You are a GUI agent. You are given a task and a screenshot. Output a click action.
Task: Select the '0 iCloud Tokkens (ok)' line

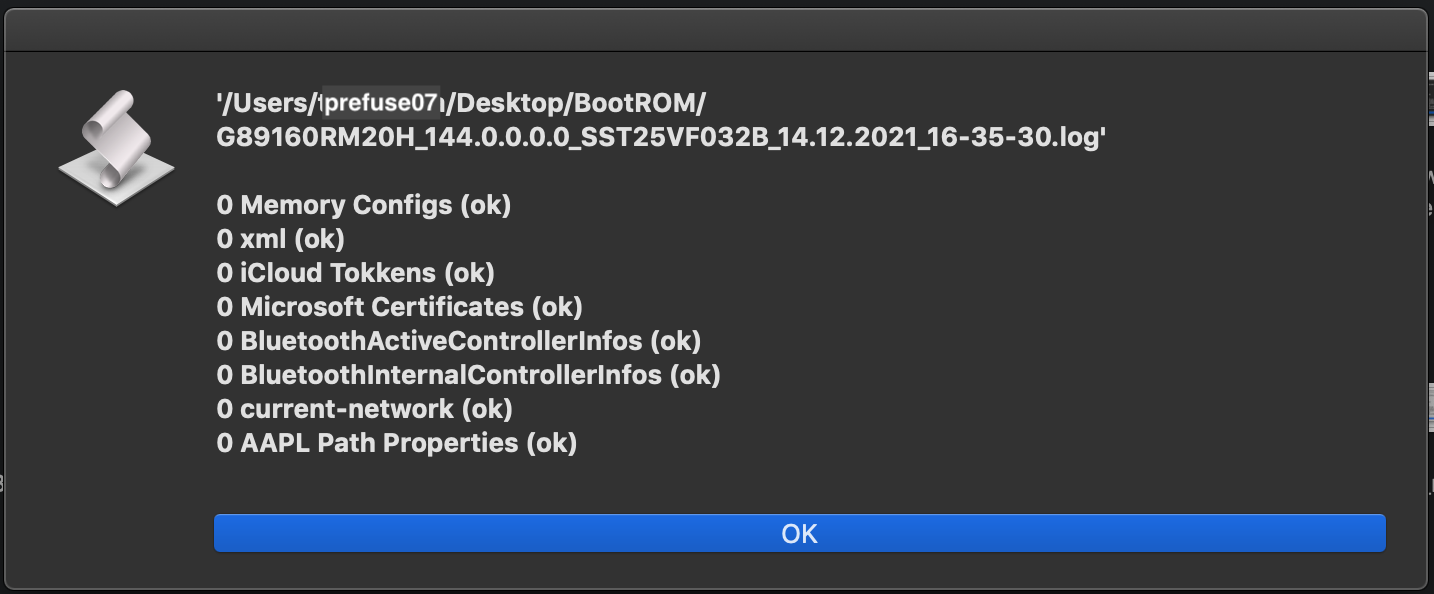pos(355,273)
